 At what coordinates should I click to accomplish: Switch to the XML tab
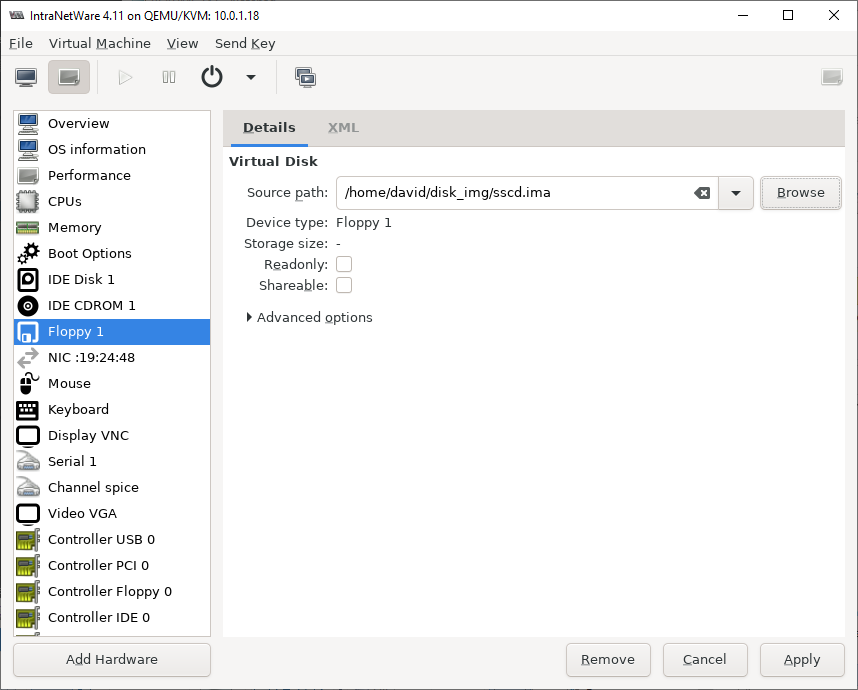point(343,127)
